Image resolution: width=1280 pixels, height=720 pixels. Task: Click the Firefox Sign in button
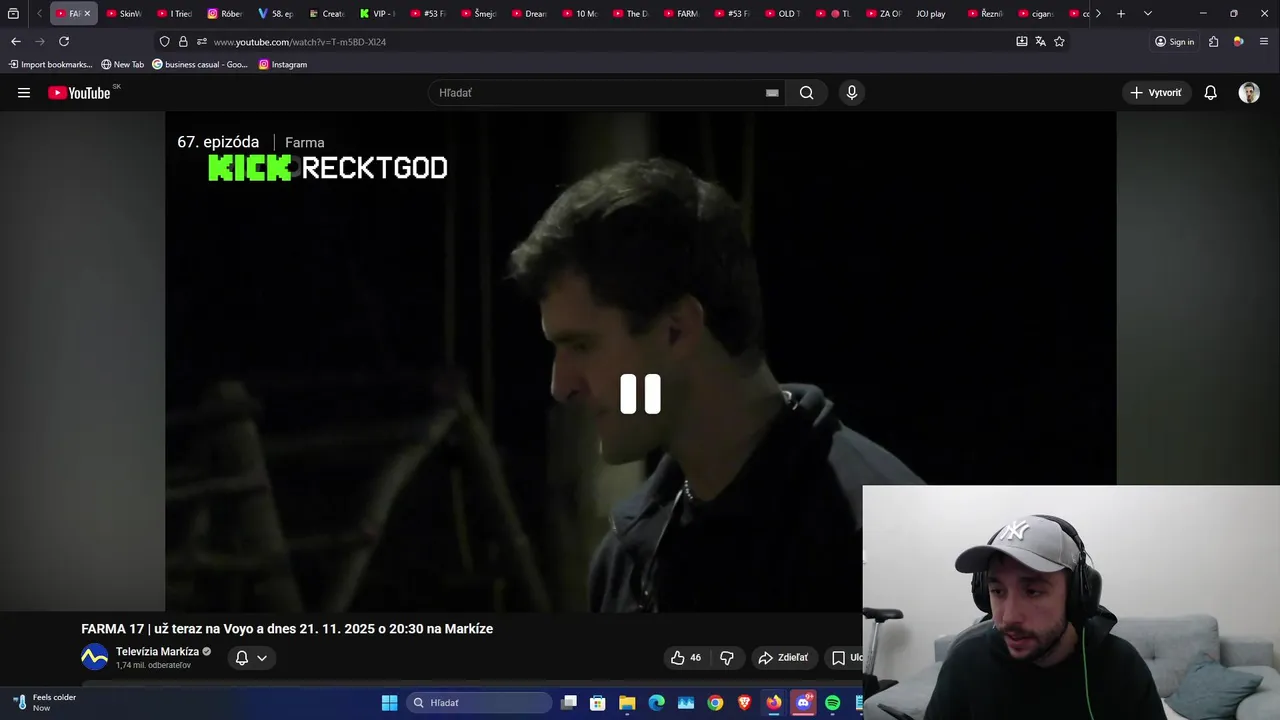coord(1174,42)
